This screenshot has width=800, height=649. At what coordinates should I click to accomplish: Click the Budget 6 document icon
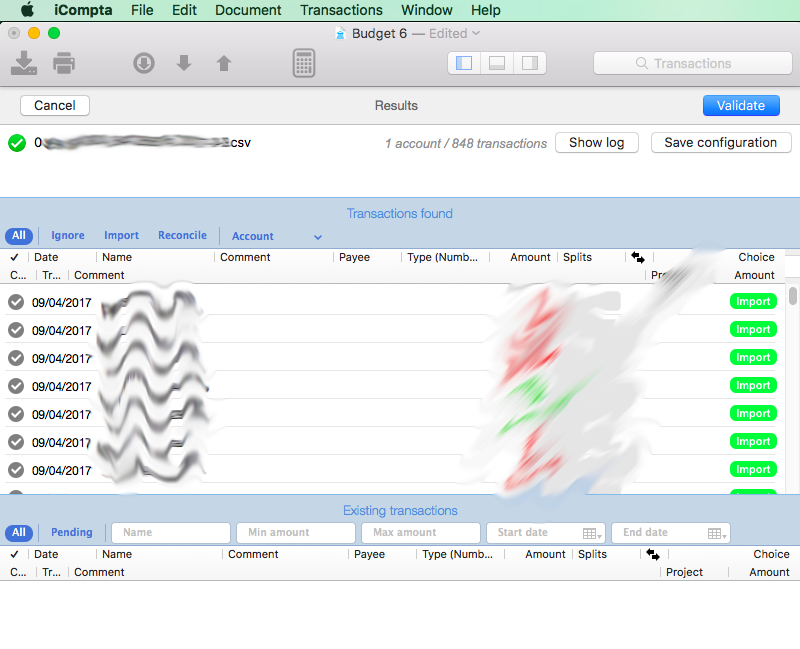pos(340,34)
